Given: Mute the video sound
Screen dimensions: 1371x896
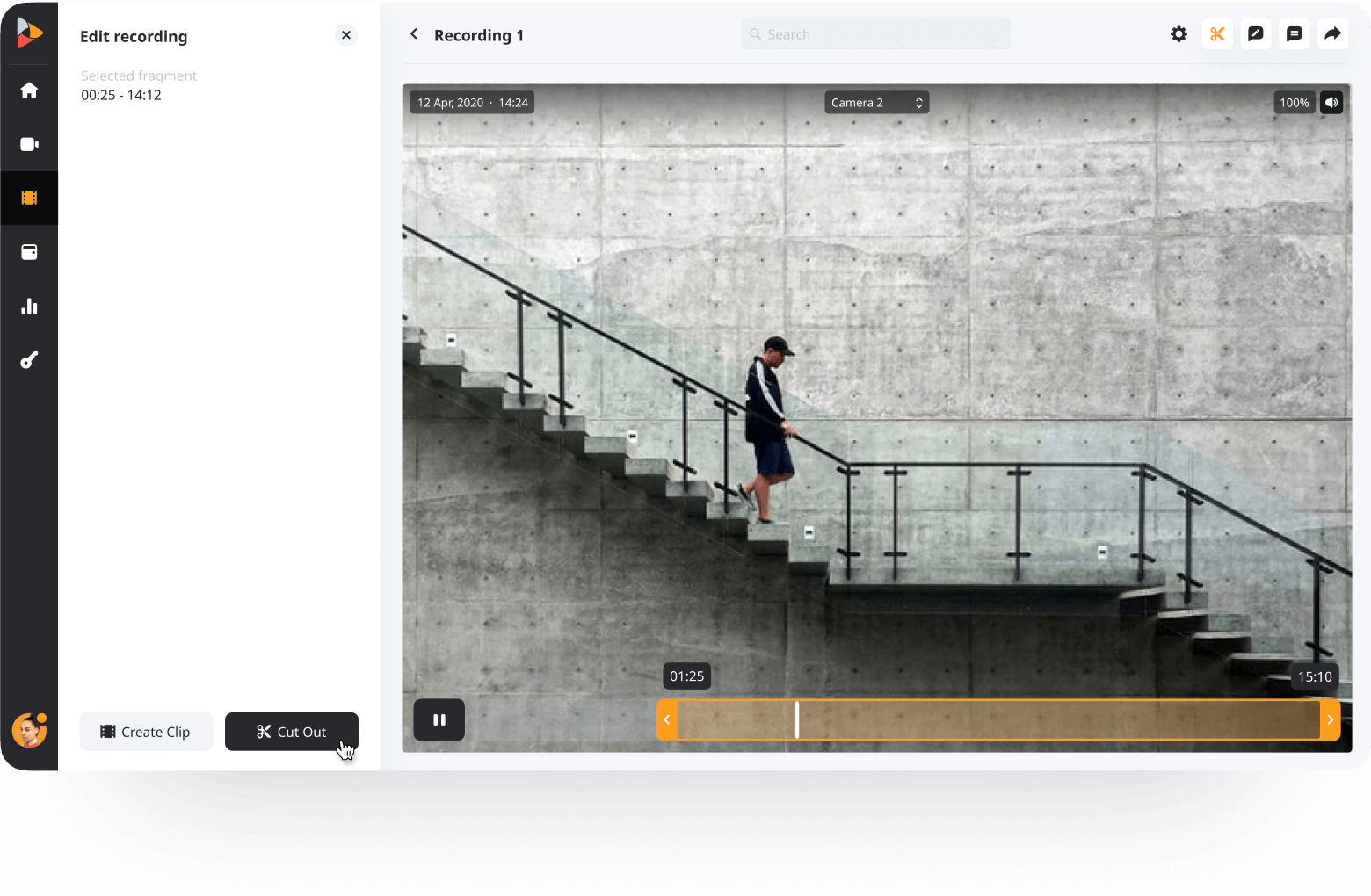Looking at the screenshot, I should coord(1331,103).
